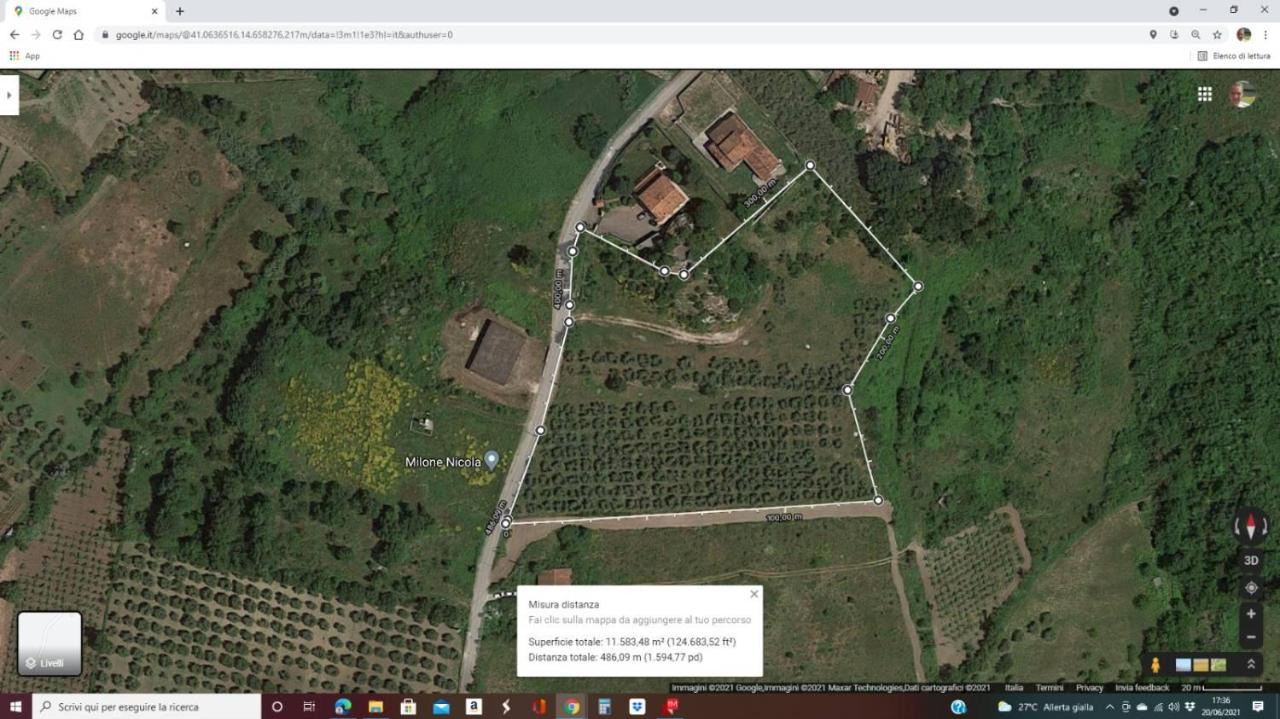Viewport: 1280px width, 719px height.
Task: Zoom in with the plus icon
Action: (x=1251, y=614)
